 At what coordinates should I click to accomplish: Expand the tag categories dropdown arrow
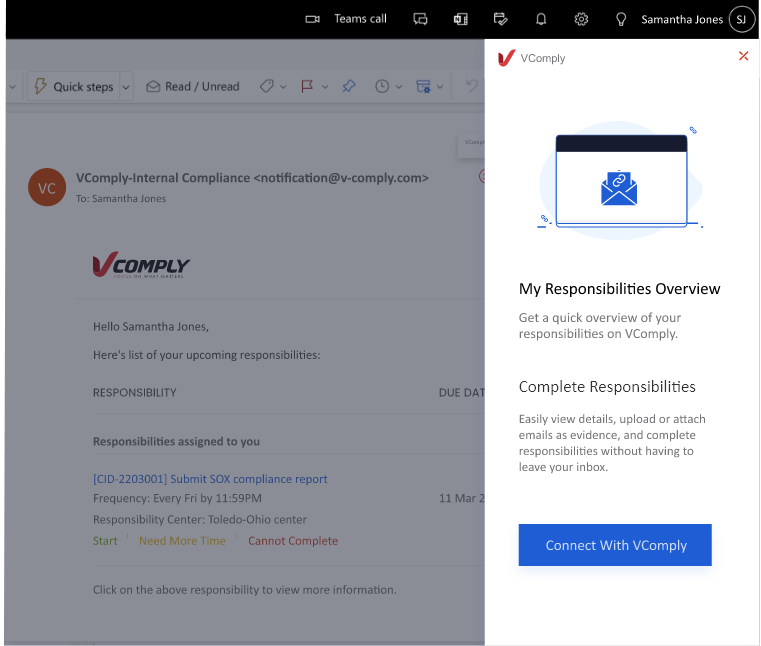pyautogui.click(x=283, y=87)
